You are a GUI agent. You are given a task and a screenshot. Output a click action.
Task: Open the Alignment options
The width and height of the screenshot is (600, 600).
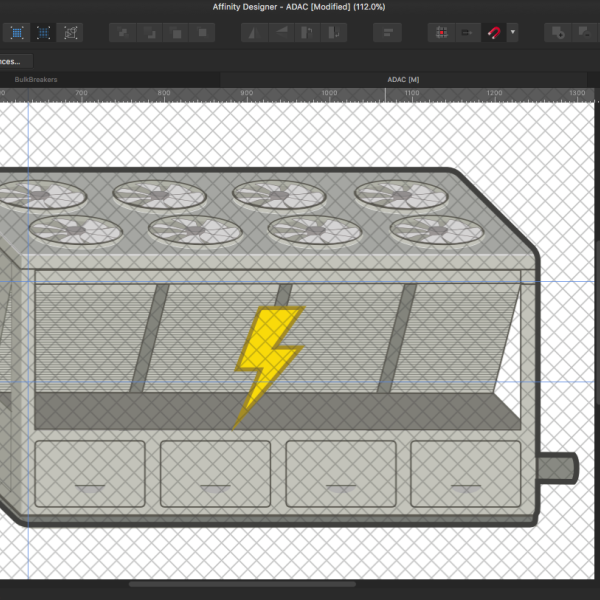coord(387,32)
